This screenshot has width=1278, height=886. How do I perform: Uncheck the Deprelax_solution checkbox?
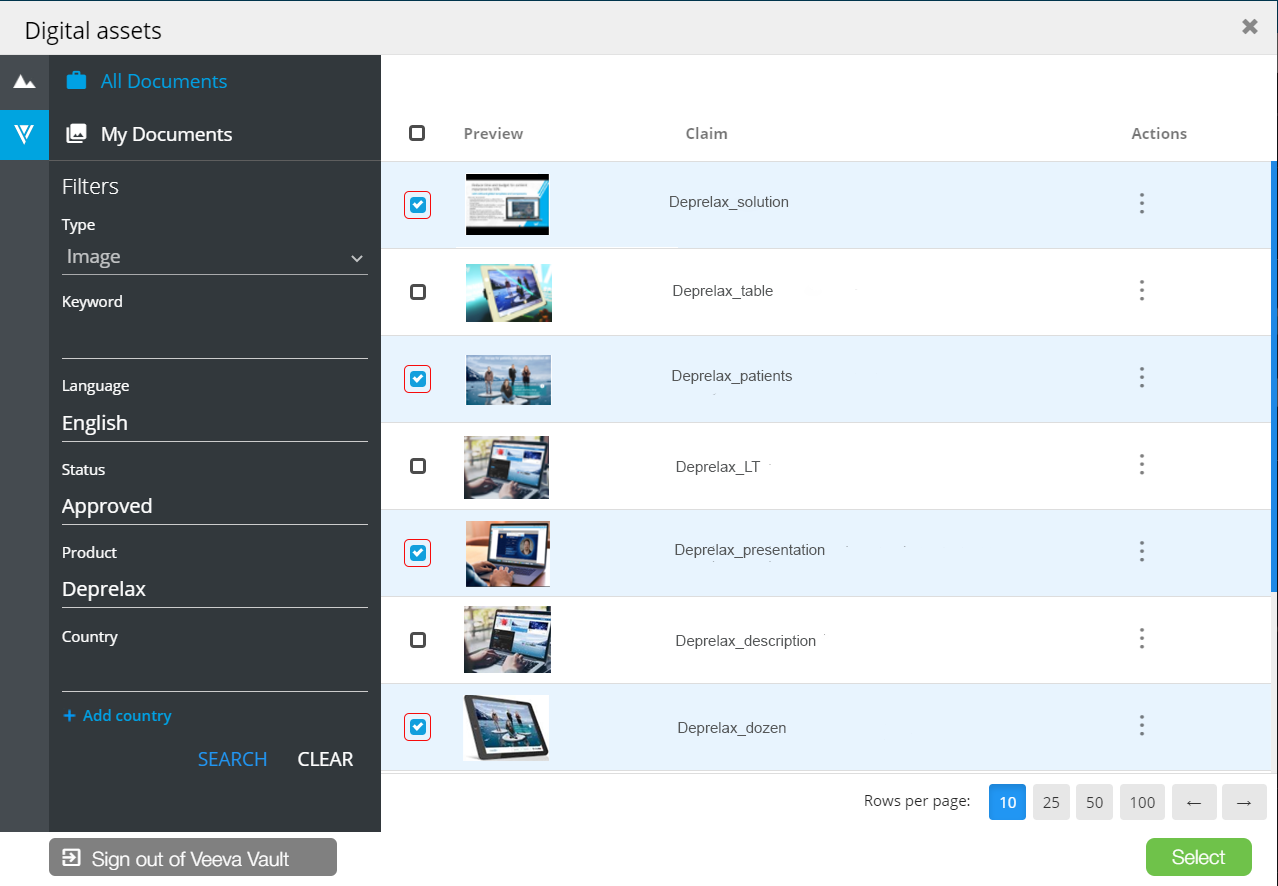click(x=418, y=205)
